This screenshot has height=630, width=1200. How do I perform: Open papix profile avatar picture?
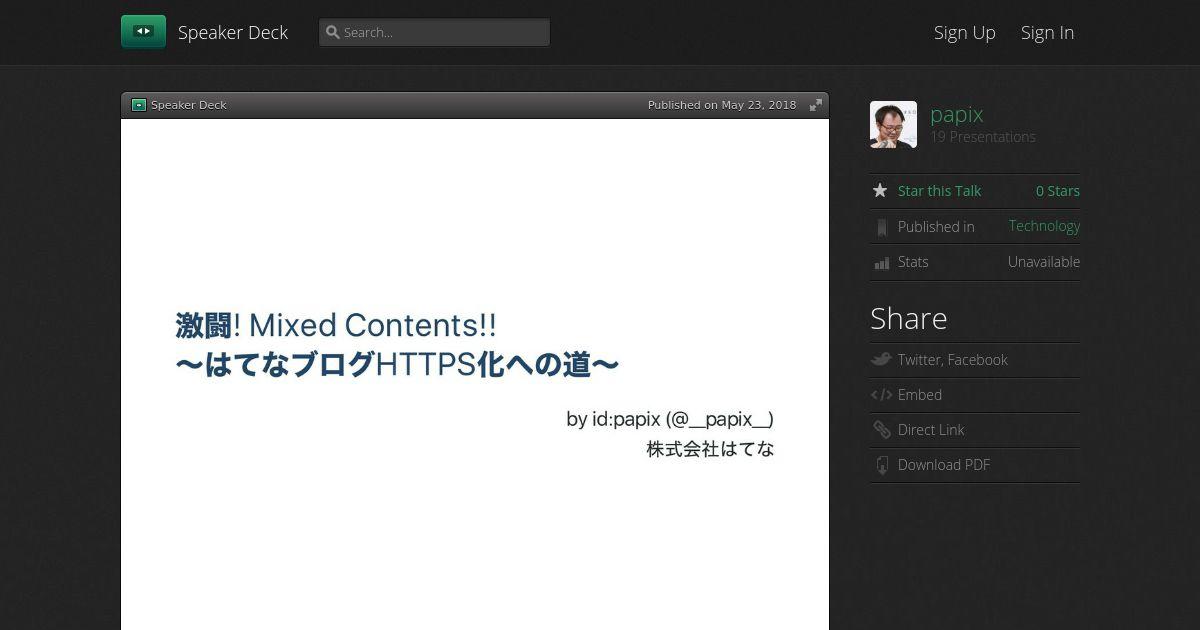(893, 125)
